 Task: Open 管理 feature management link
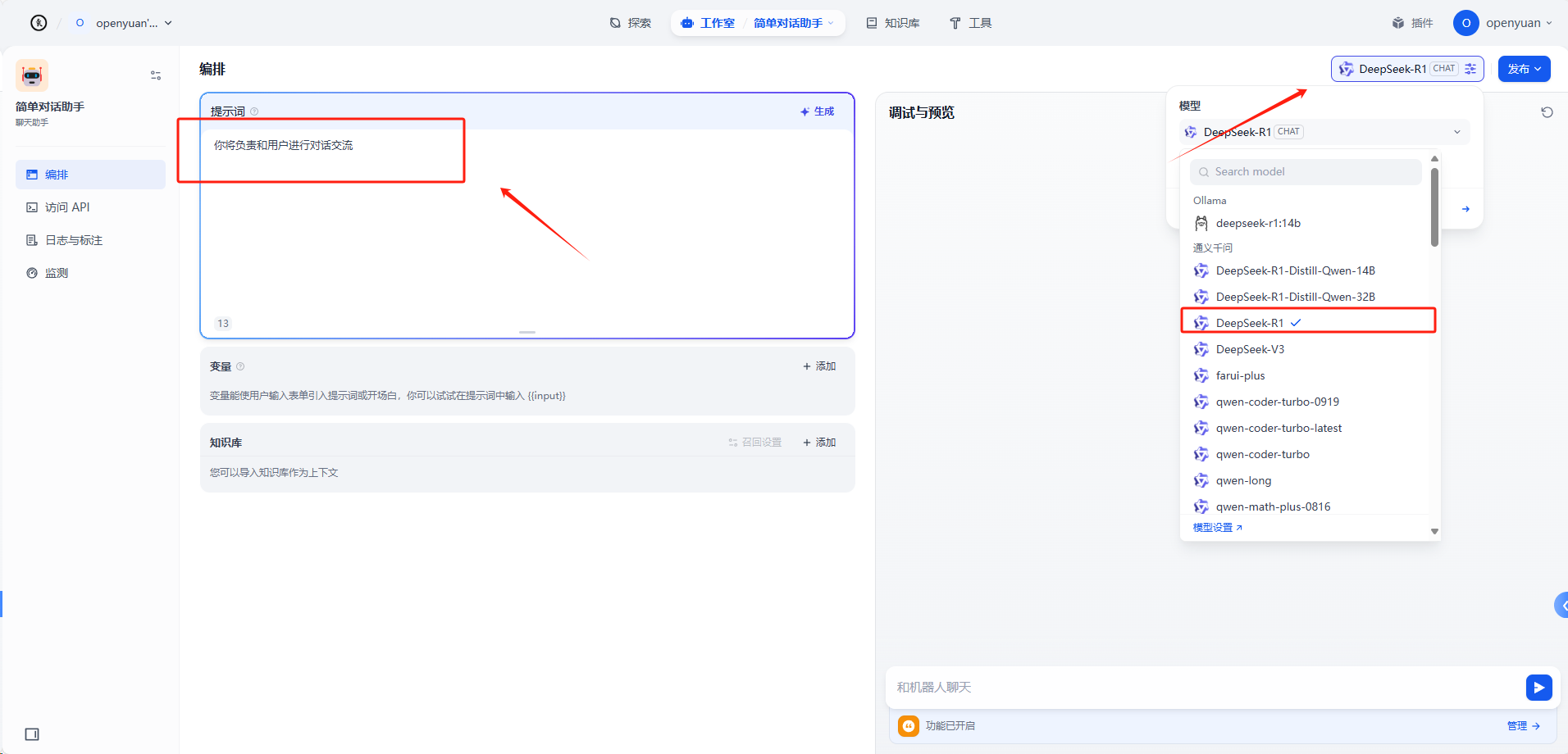pyautogui.click(x=1524, y=726)
